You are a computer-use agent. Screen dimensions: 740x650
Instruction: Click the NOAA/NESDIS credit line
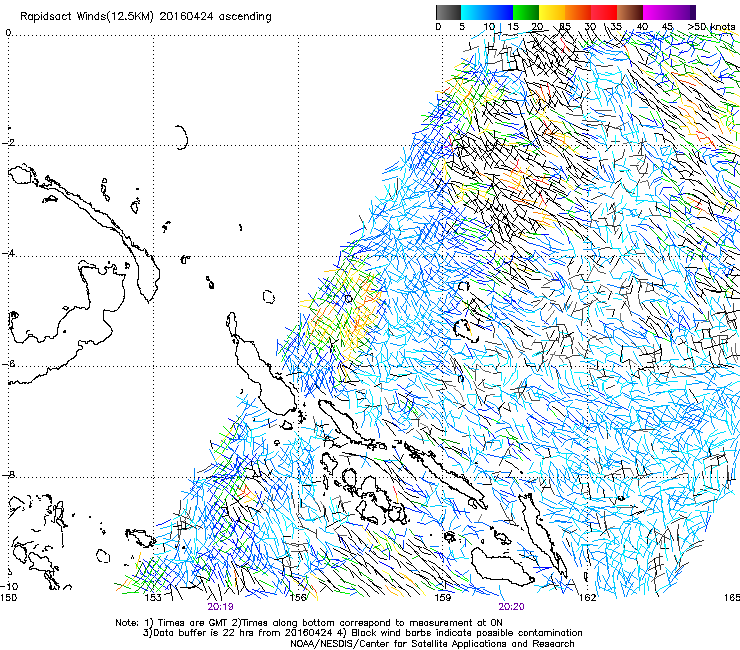tap(432, 644)
